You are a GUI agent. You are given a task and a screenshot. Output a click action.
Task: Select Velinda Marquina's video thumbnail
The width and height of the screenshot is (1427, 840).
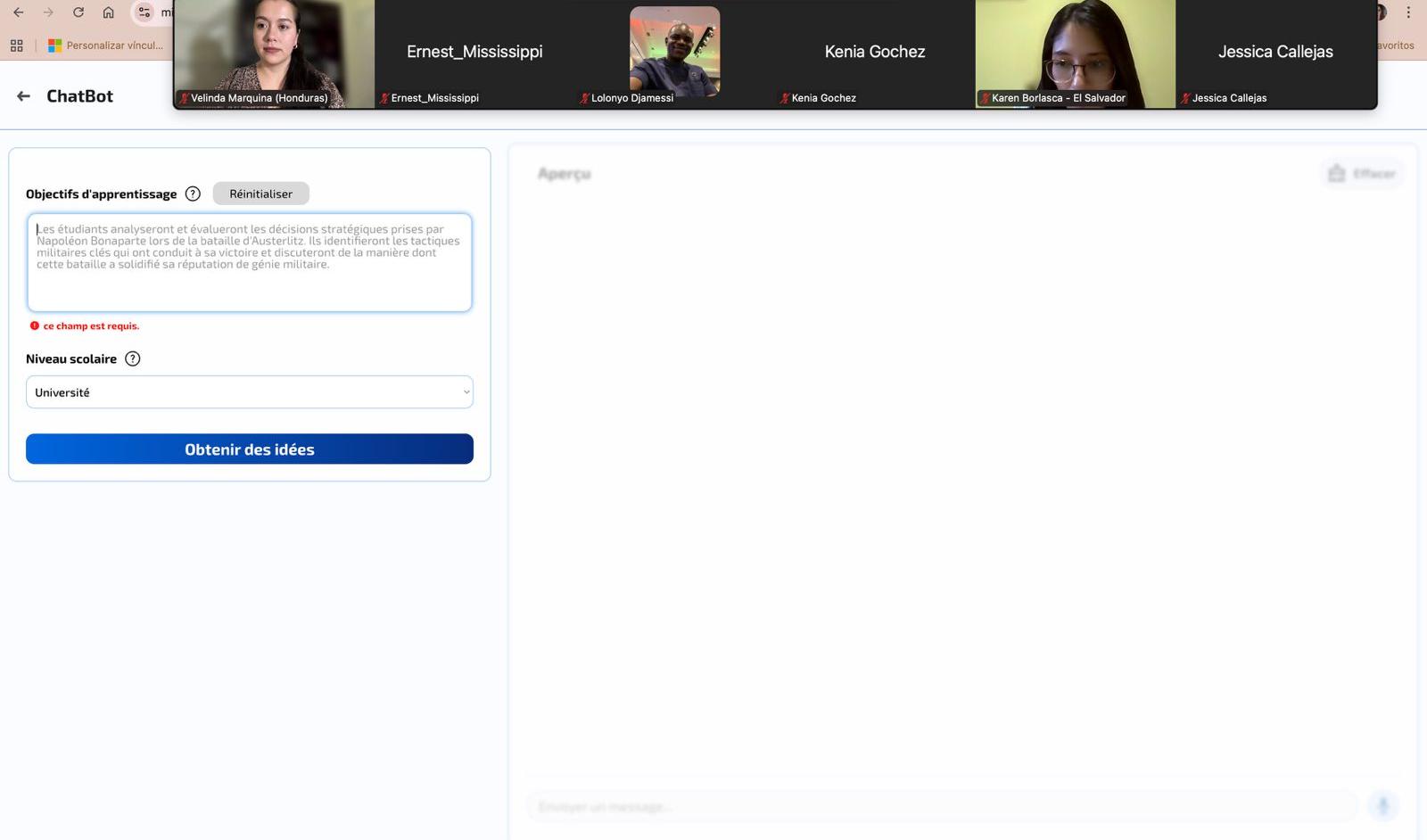point(275,54)
